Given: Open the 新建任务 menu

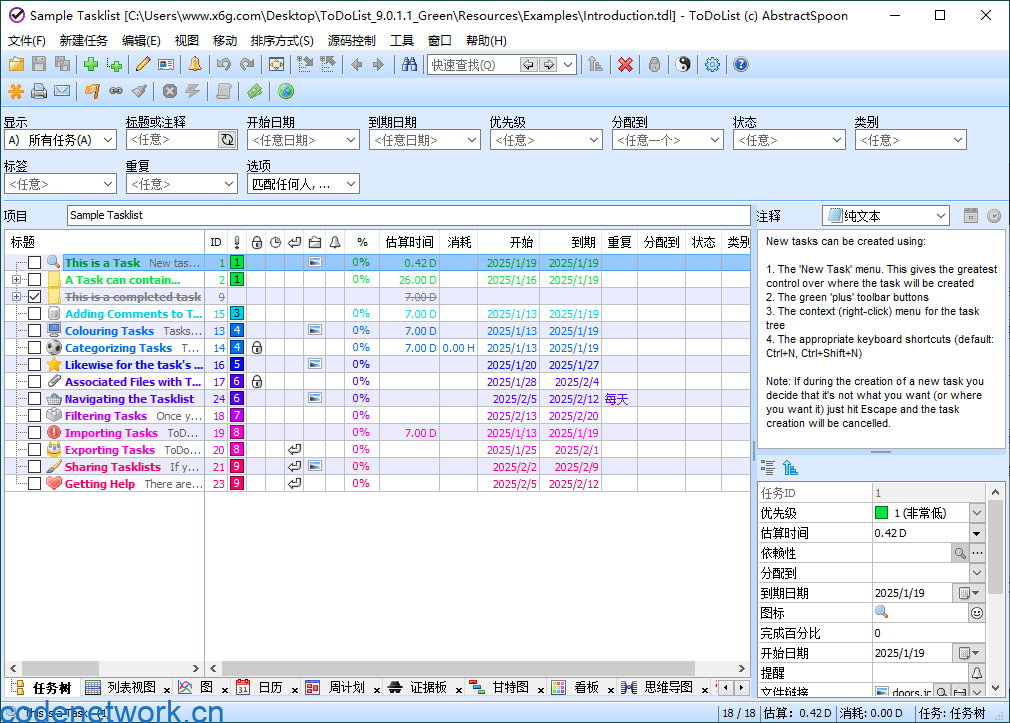Looking at the screenshot, I should click(x=84, y=41).
